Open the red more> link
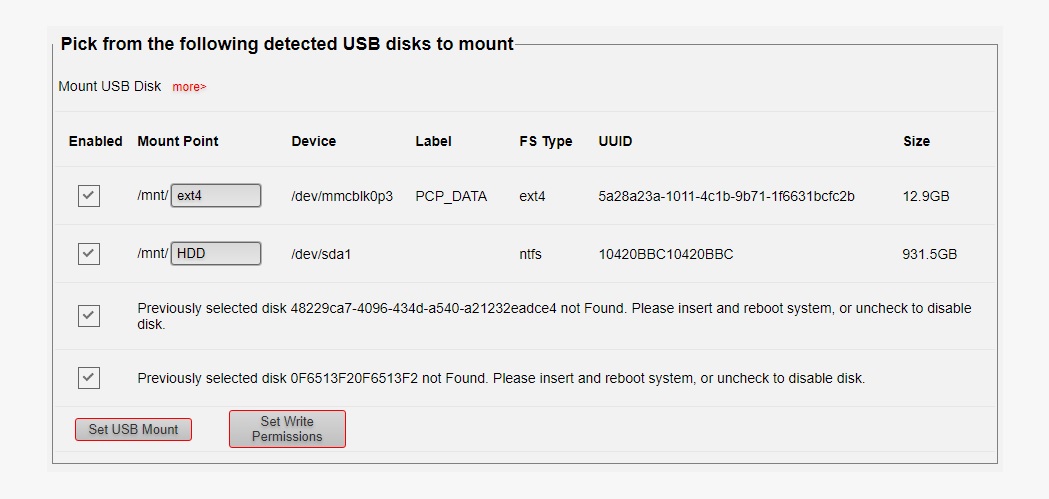The width and height of the screenshot is (1049, 499). click(189, 87)
